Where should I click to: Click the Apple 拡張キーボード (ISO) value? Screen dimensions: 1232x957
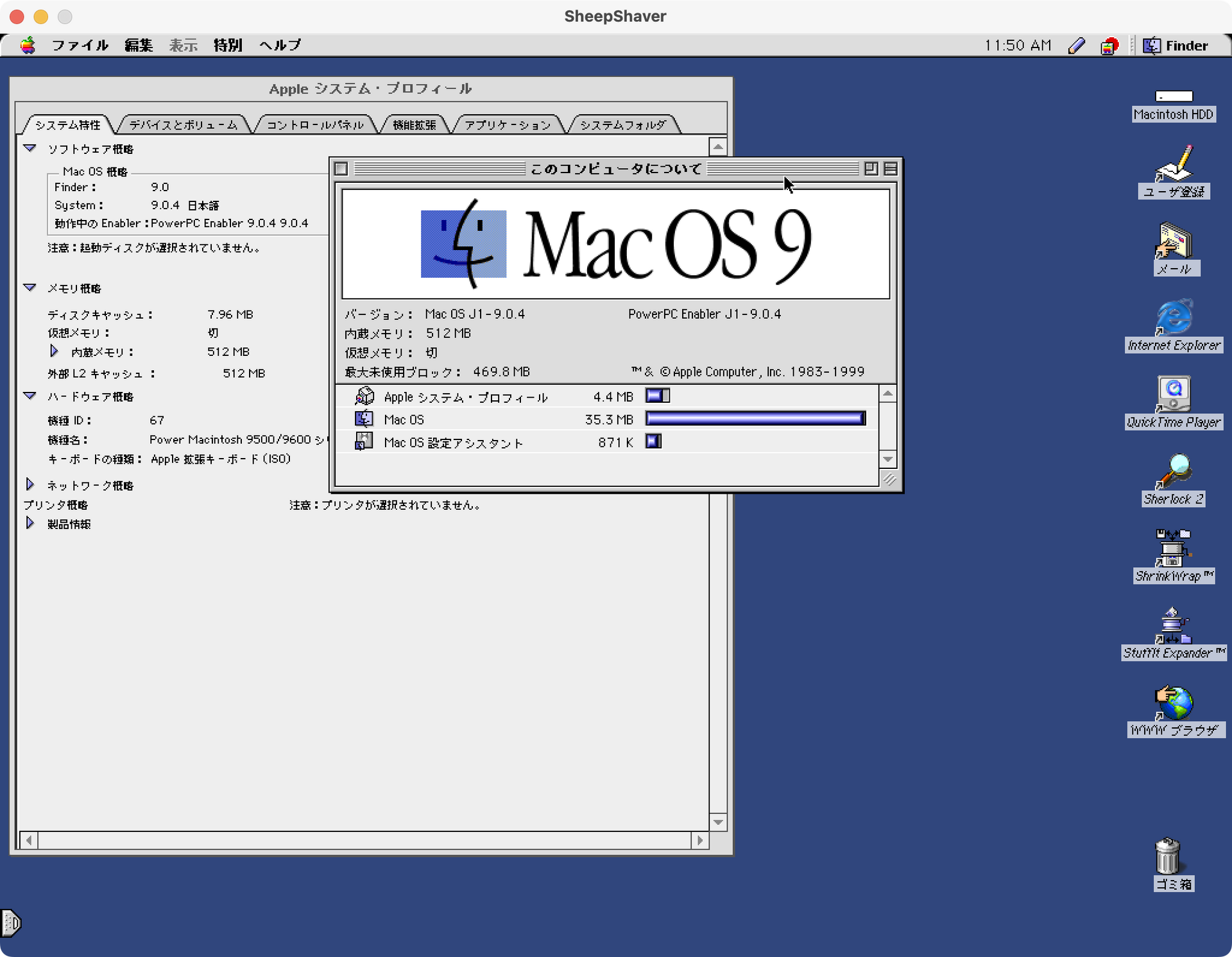pos(221,459)
